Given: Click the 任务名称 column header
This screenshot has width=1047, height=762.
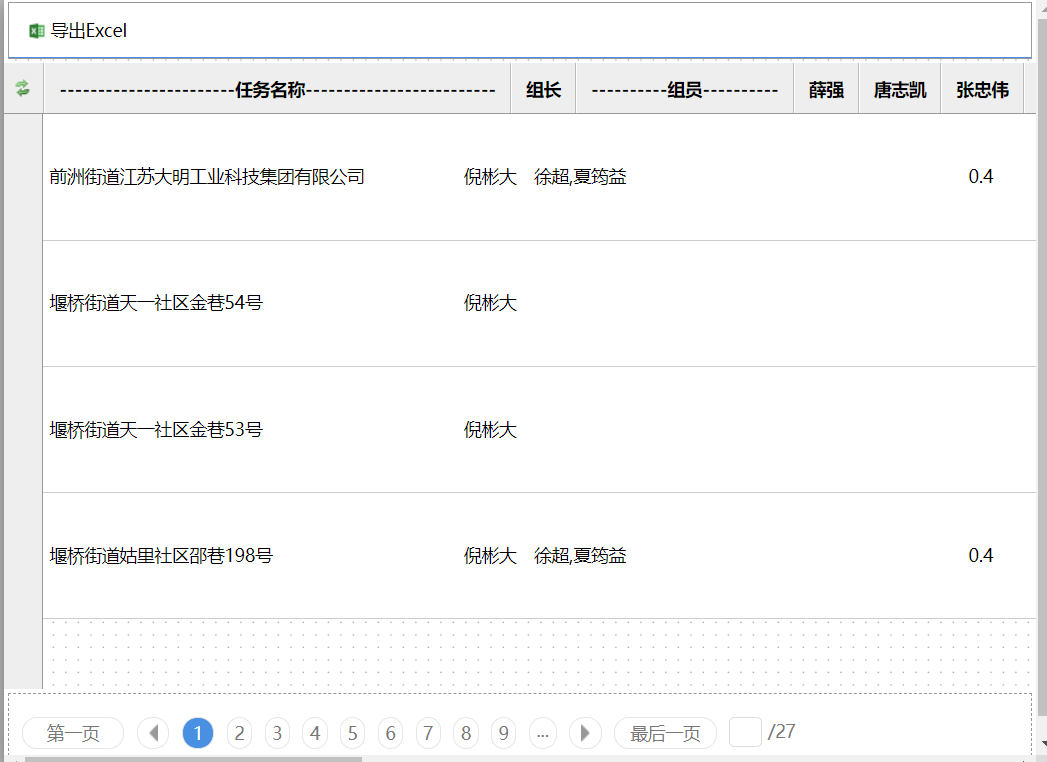Looking at the screenshot, I should tap(277, 90).
